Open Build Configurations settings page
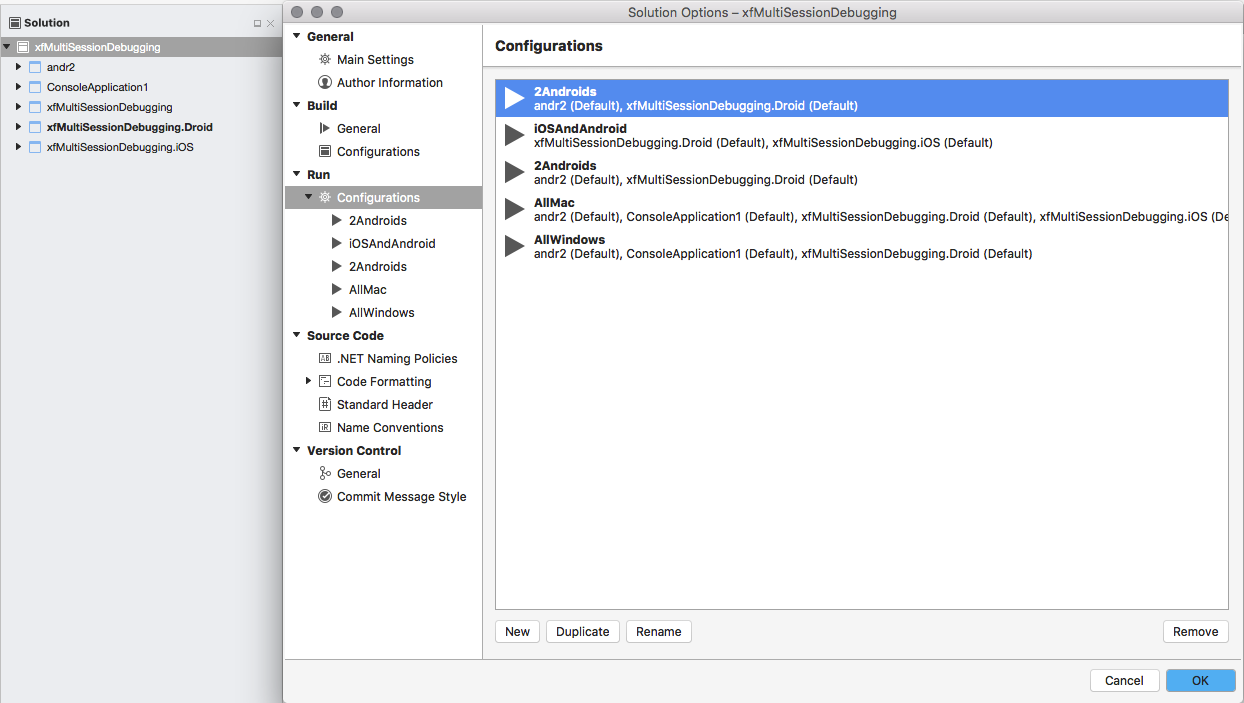 378,152
